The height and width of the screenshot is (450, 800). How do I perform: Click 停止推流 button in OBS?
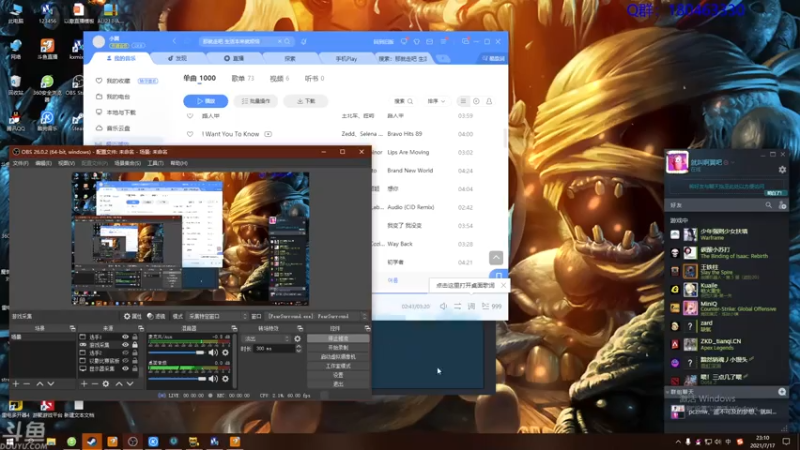click(338, 339)
